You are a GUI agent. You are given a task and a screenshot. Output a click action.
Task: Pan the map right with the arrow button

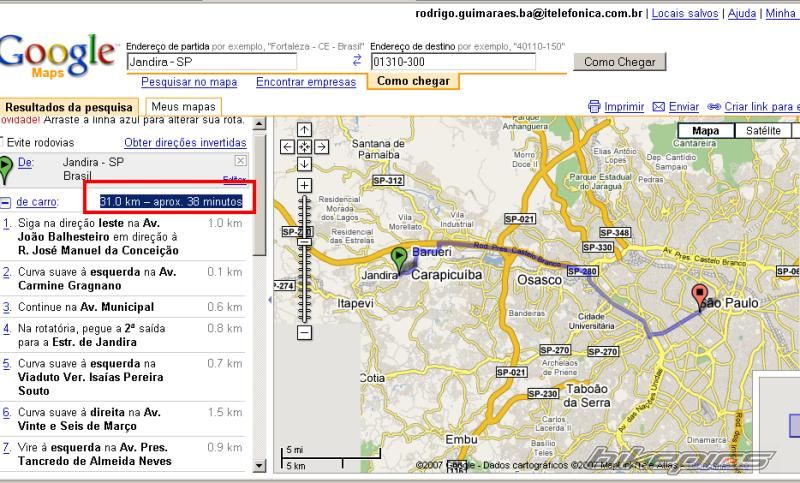click(x=321, y=147)
